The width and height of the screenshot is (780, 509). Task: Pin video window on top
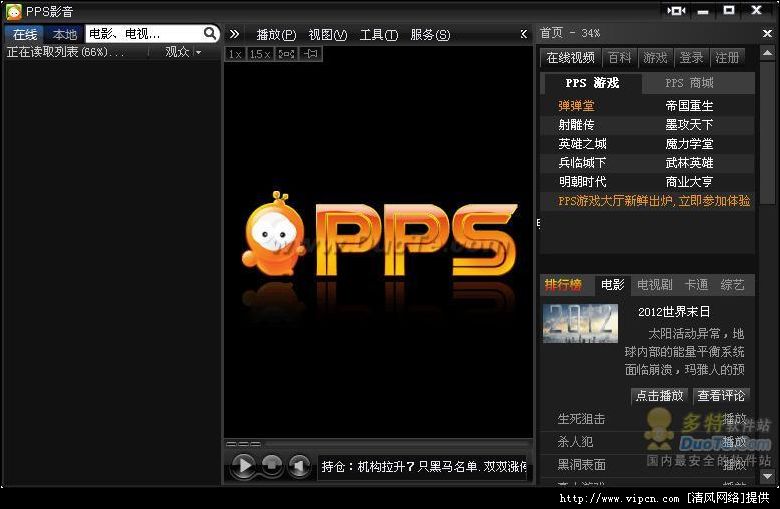[x=310, y=54]
